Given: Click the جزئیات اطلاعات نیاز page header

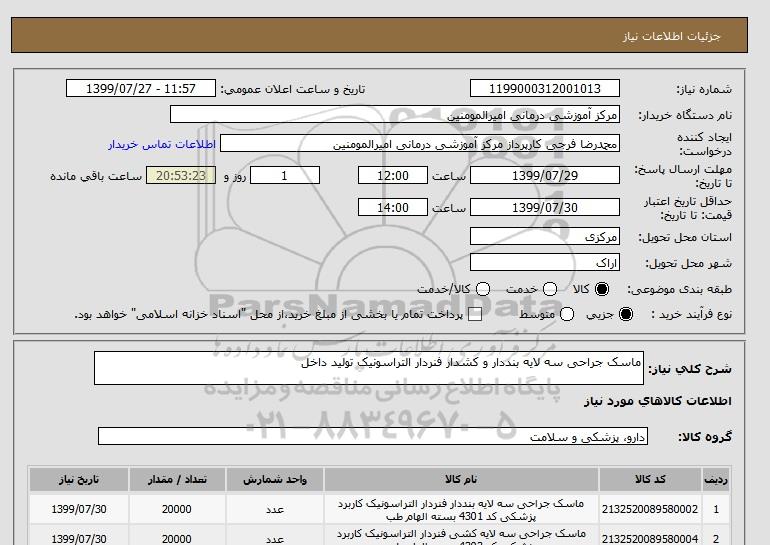Looking at the screenshot, I should pyautogui.click(x=671, y=36).
